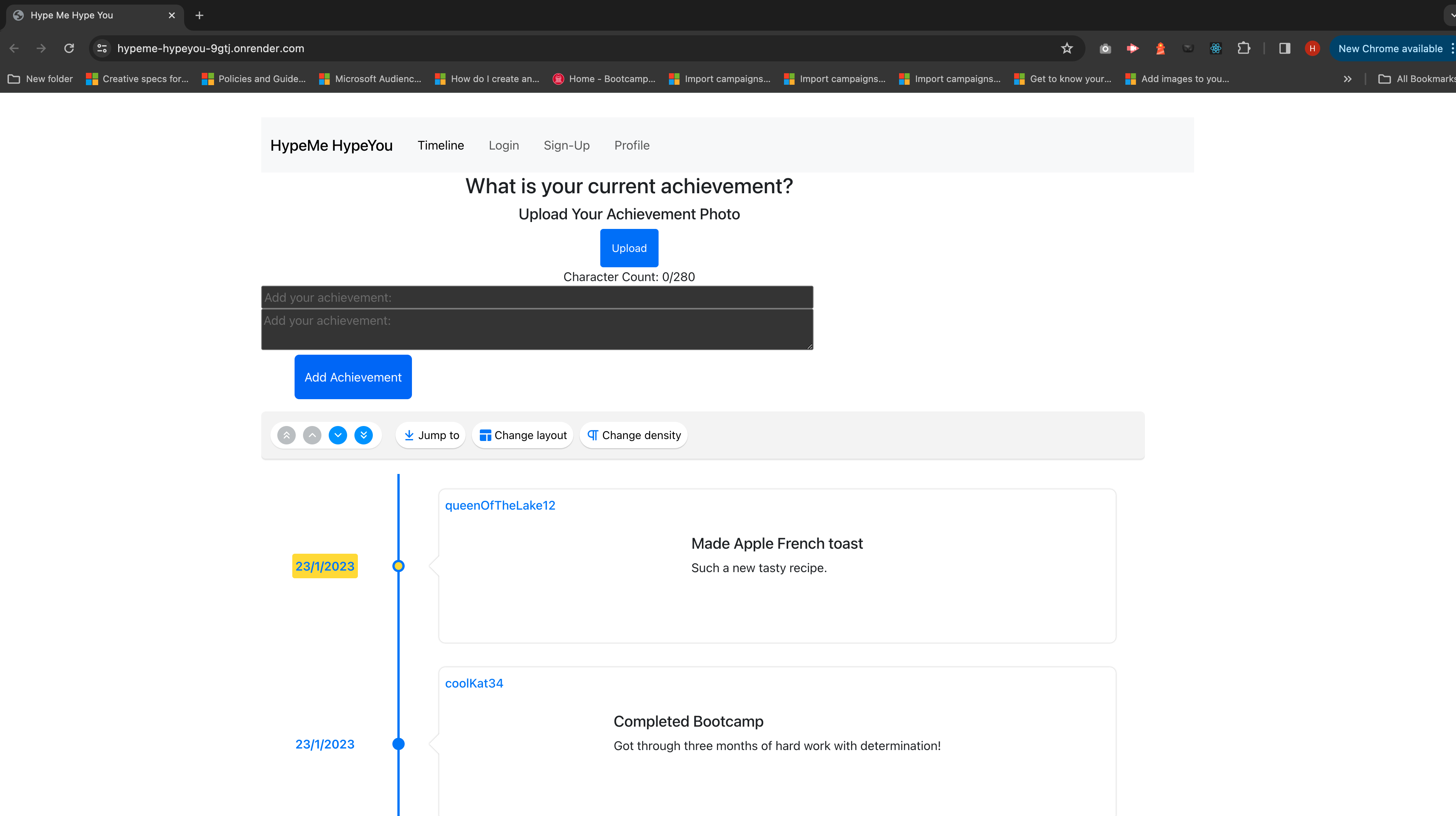This screenshot has width=1456, height=816.
Task: Open the Jump to dropdown
Action: point(431,435)
